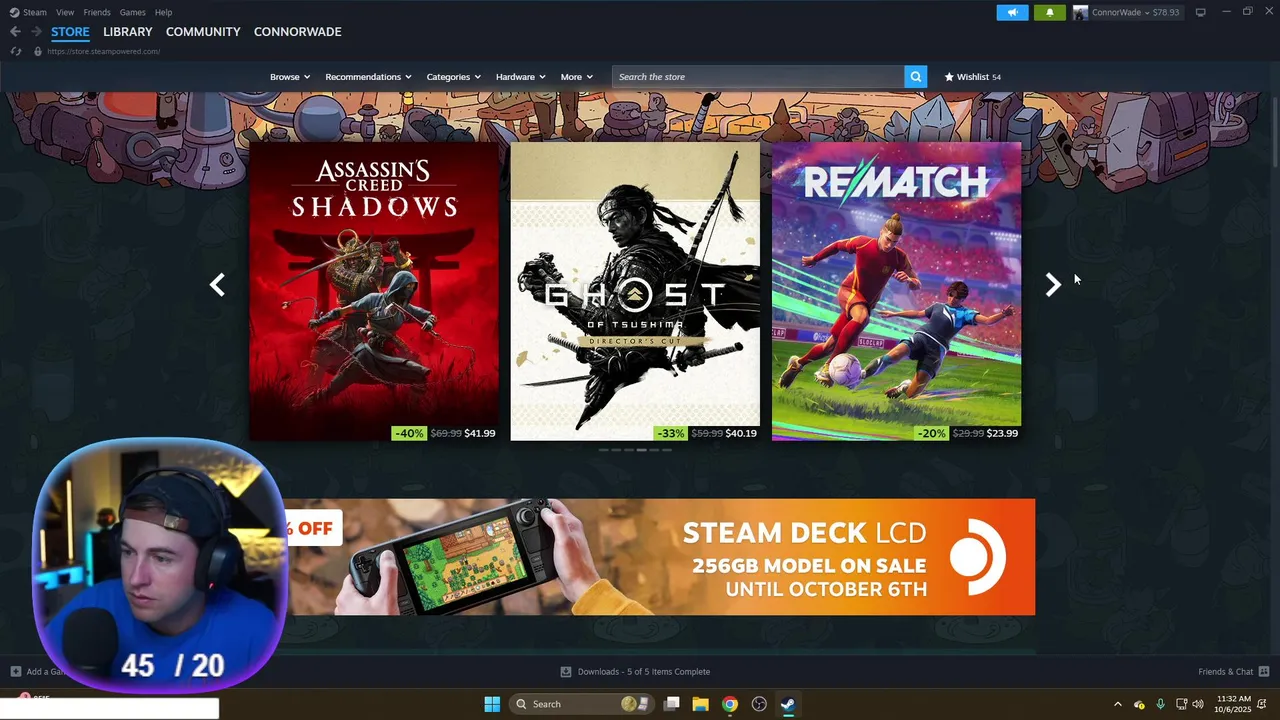The height and width of the screenshot is (720, 1280).
Task: Open the Games menu
Action: [132, 12]
